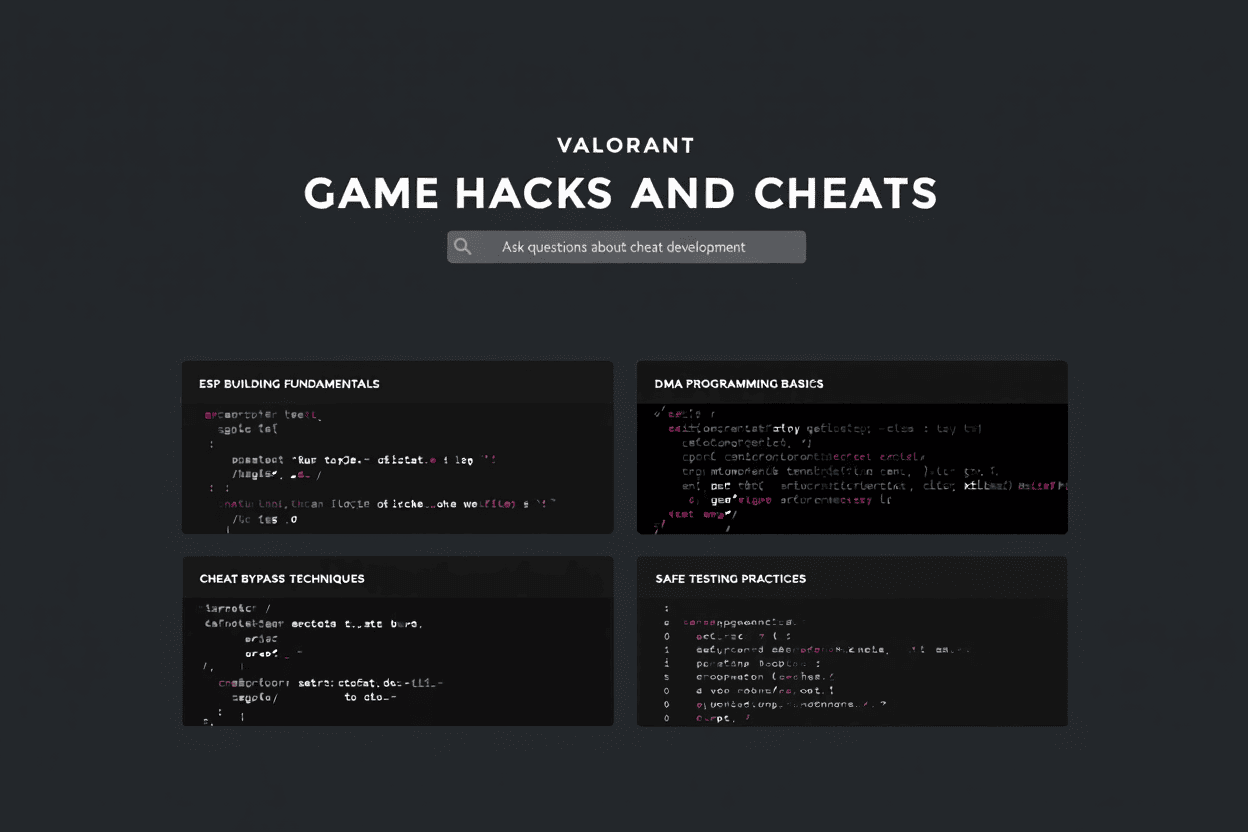The width and height of the screenshot is (1248, 832).
Task: Open the Safe Testing Practices card title
Action: 731,579
